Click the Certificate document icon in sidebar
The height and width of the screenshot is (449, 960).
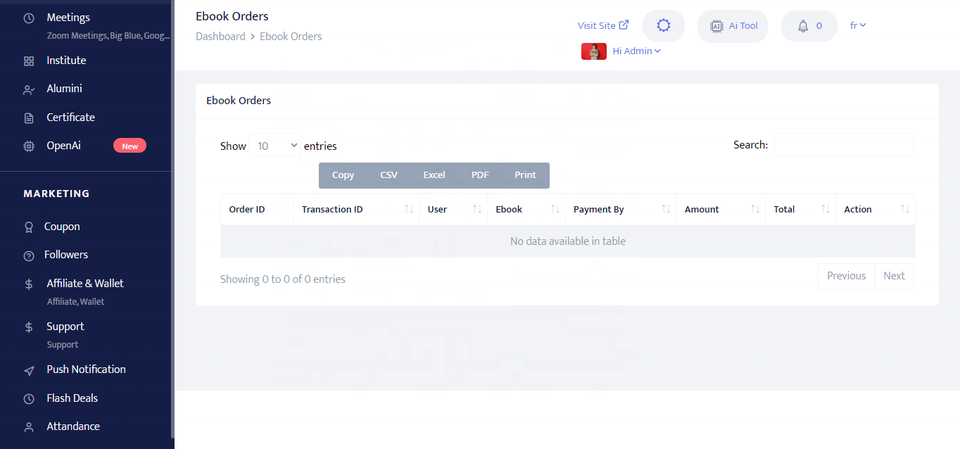(x=29, y=118)
